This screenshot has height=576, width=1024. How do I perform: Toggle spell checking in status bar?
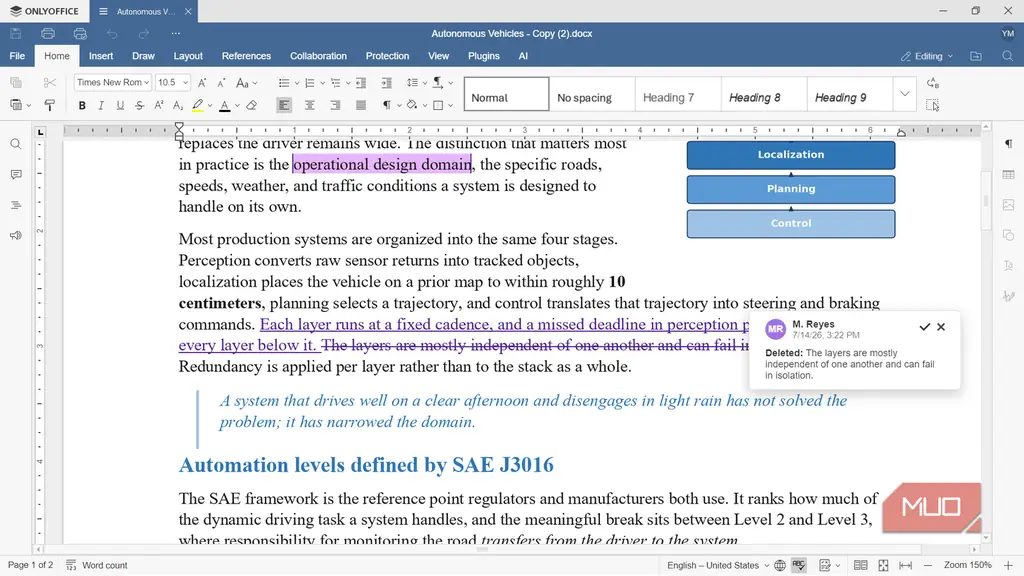click(x=799, y=565)
